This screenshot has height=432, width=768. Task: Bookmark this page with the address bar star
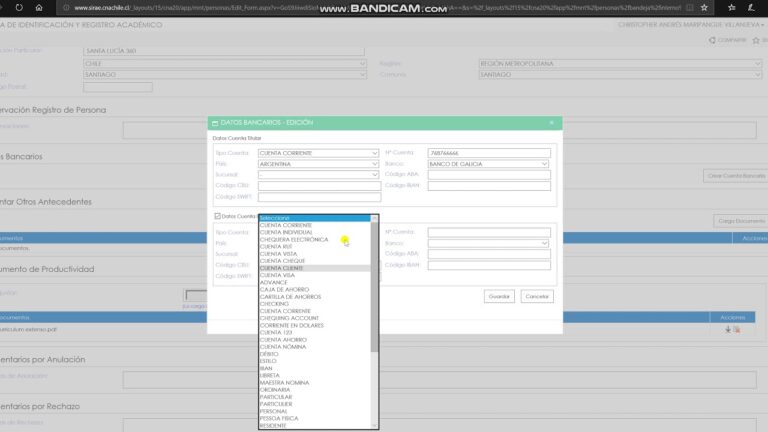pyautogui.click(x=704, y=7)
